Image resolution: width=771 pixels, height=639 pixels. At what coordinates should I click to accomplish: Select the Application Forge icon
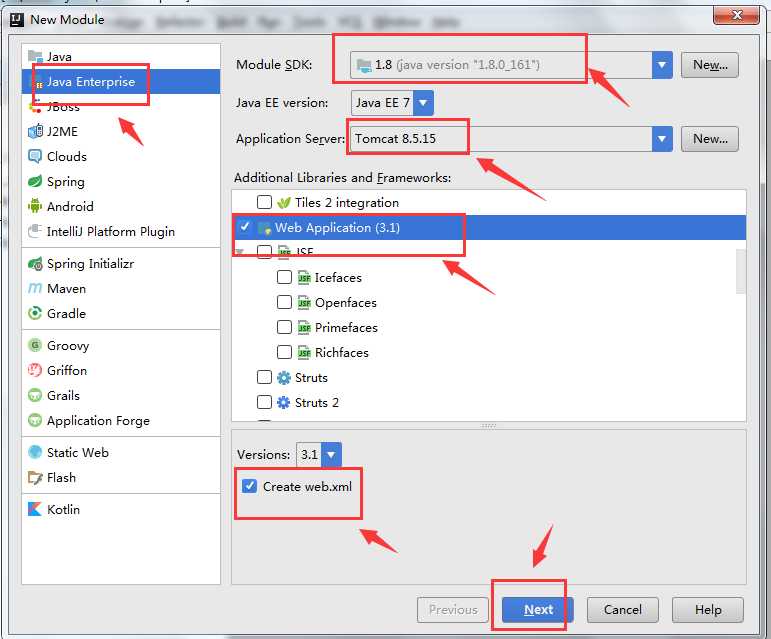click(35, 420)
